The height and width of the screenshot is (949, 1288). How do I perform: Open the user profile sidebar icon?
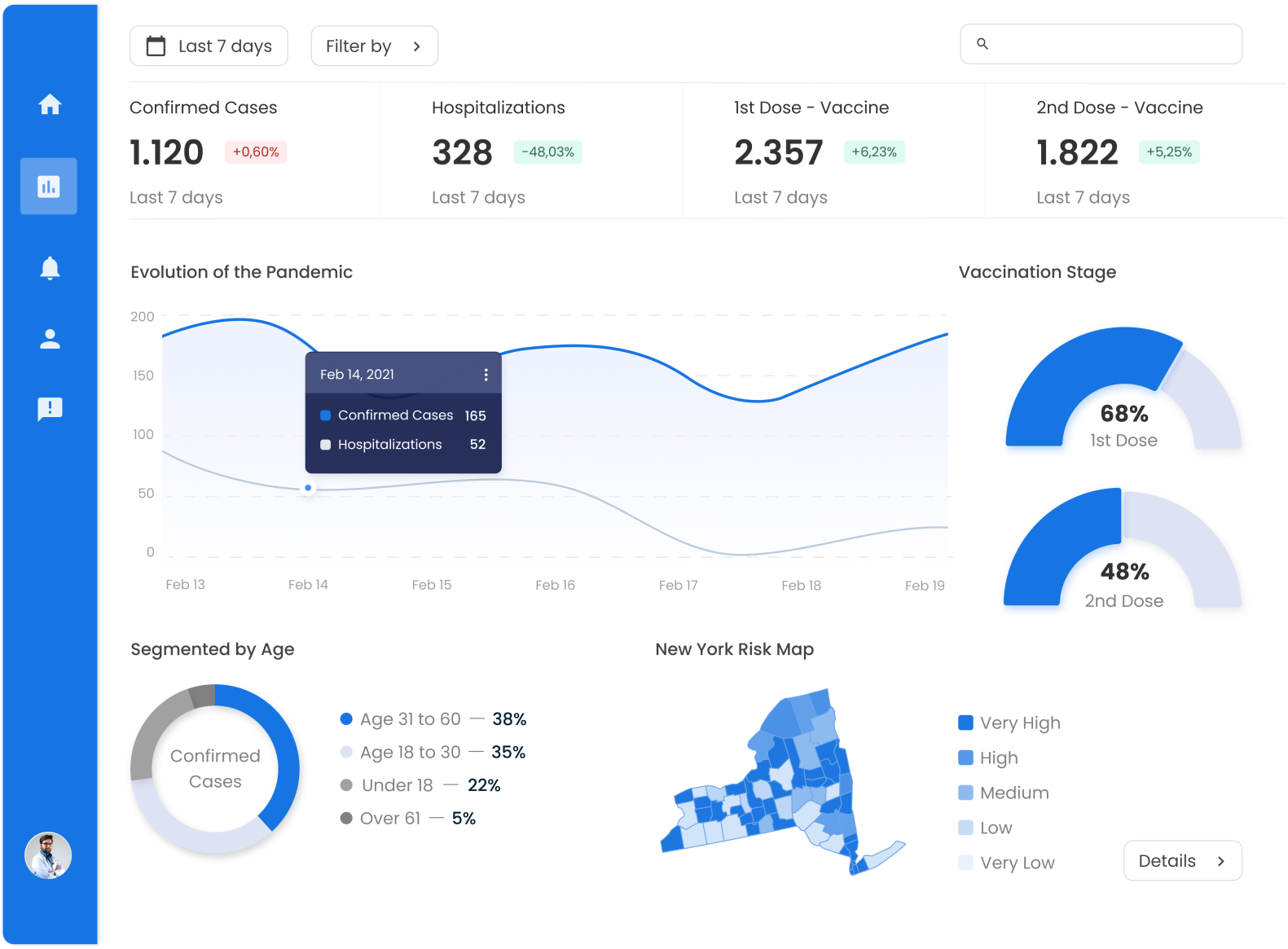50,339
